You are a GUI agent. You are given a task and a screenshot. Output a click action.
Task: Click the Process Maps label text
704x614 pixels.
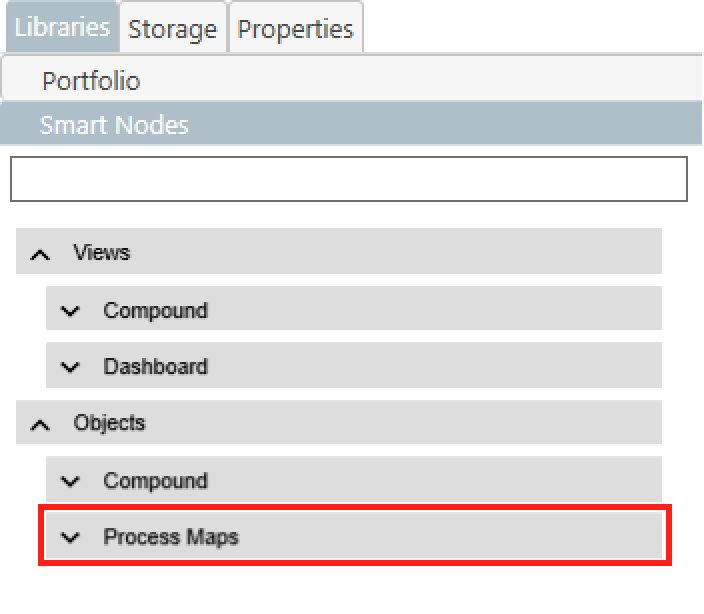coord(171,537)
